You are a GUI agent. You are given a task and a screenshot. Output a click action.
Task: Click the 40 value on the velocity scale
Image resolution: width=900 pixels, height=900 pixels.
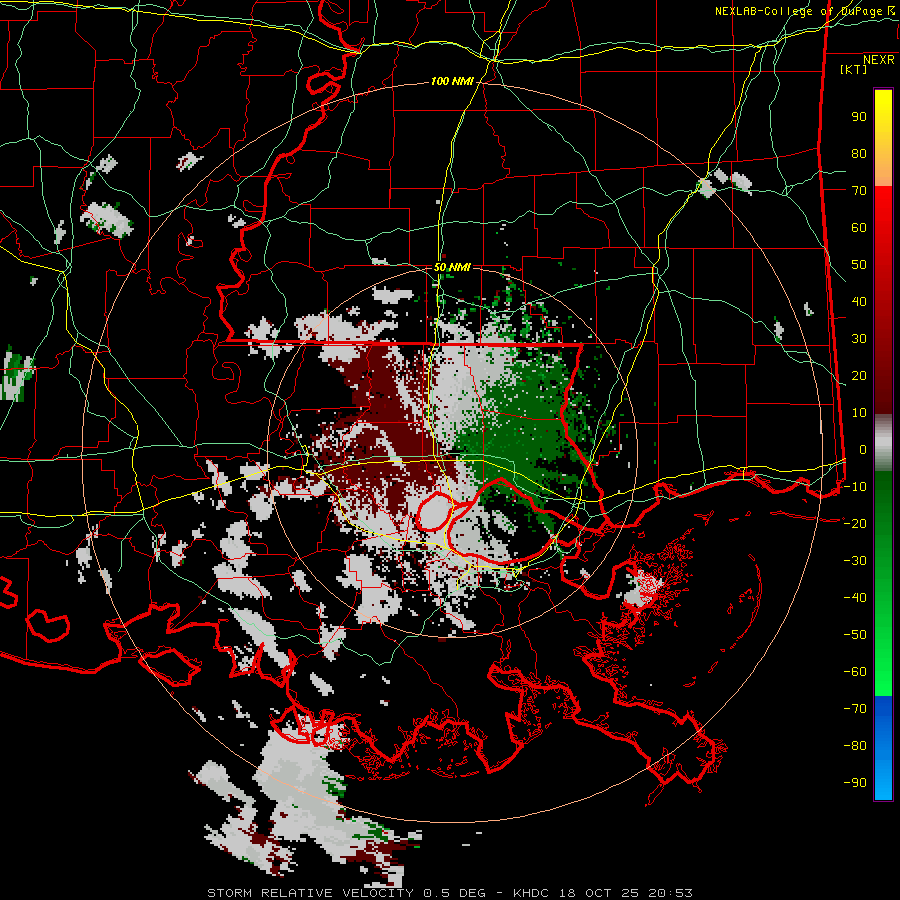[x=859, y=302]
